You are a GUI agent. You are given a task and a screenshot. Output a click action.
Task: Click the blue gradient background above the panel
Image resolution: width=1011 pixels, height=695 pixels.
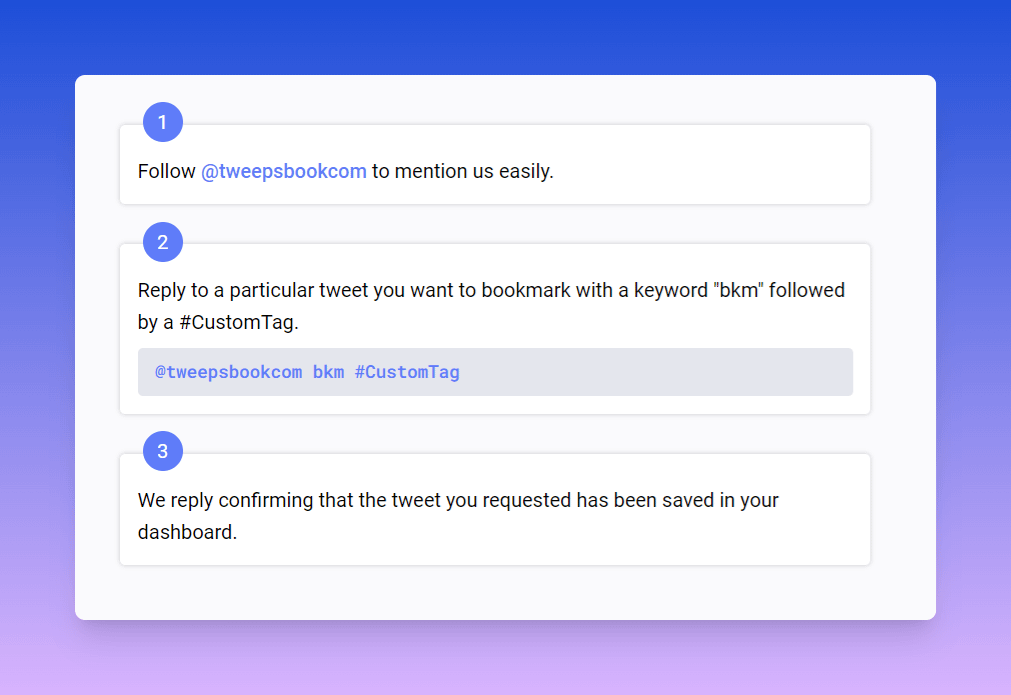506,36
